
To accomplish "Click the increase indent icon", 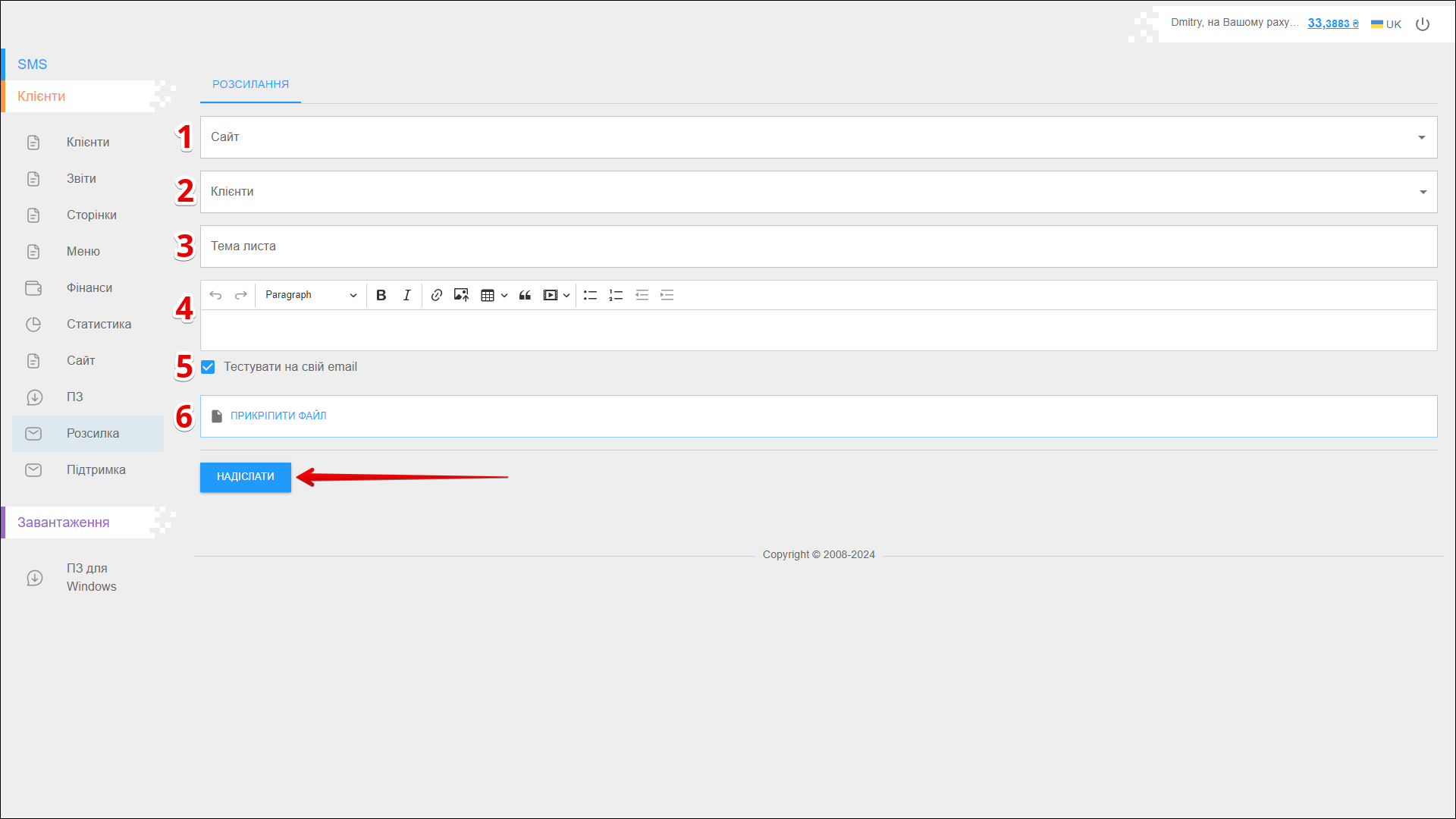I will point(667,295).
